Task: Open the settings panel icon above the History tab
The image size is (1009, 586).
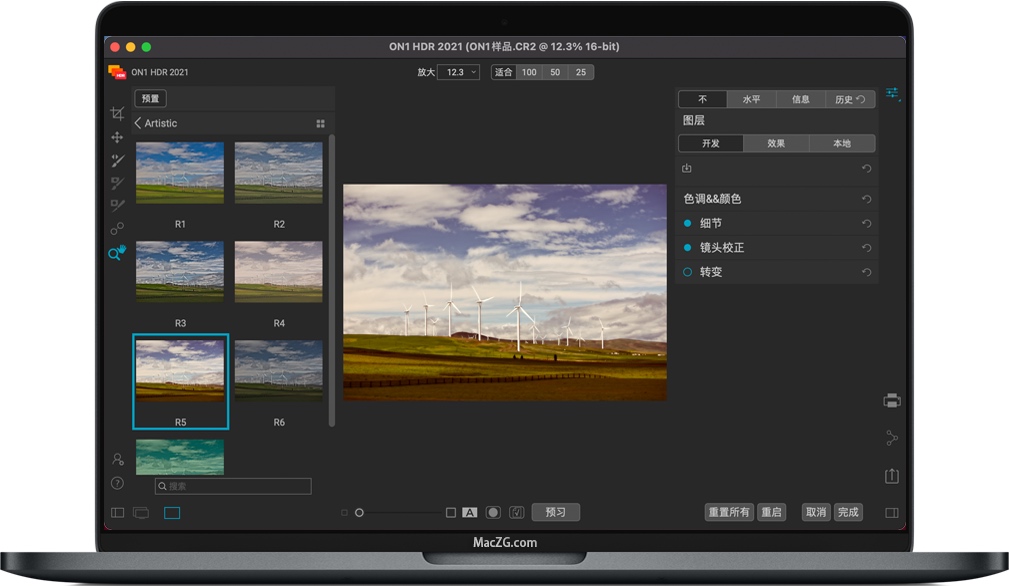Action: [x=893, y=93]
